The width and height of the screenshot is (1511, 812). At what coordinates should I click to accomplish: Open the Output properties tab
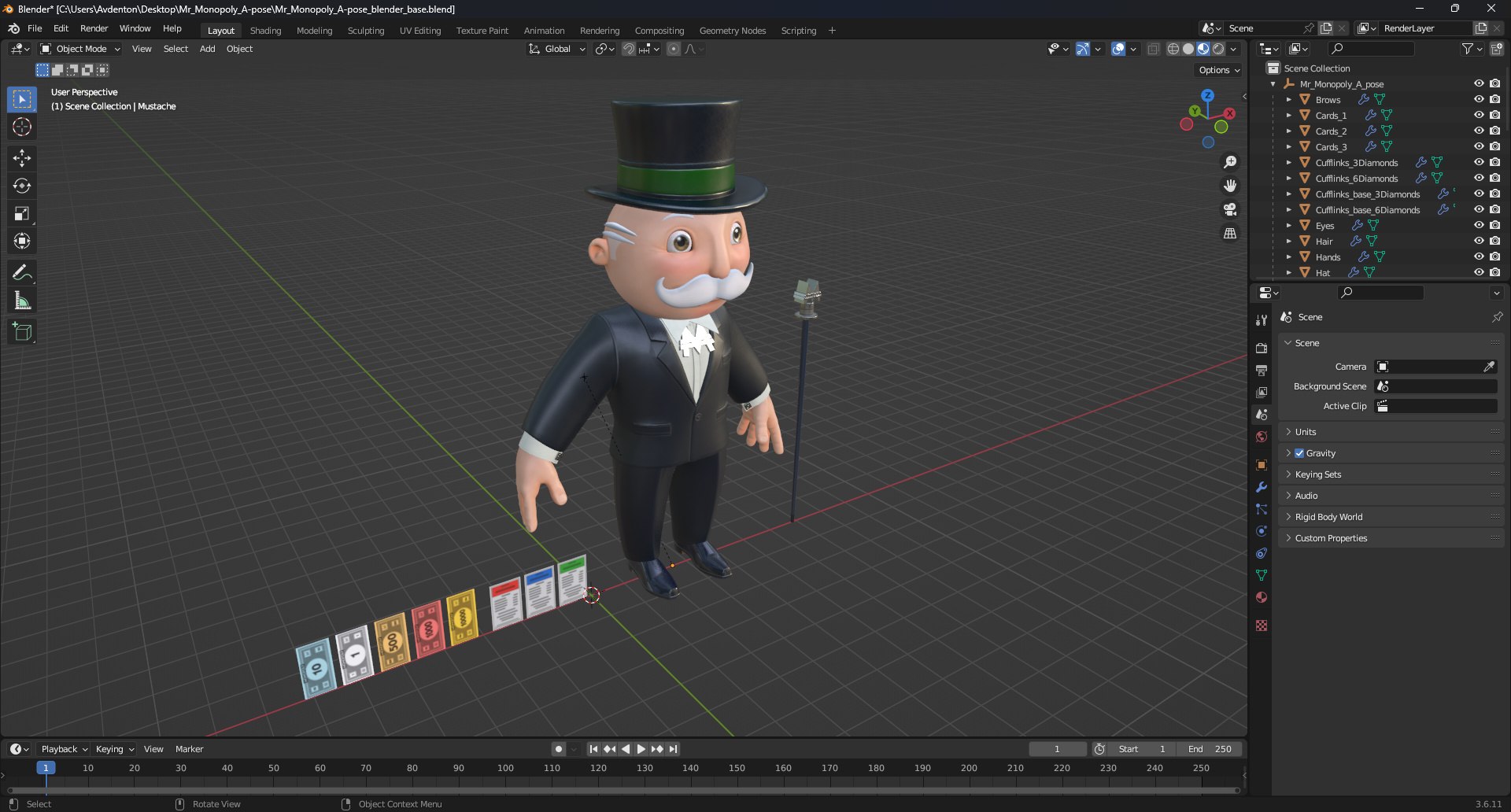click(1262, 370)
